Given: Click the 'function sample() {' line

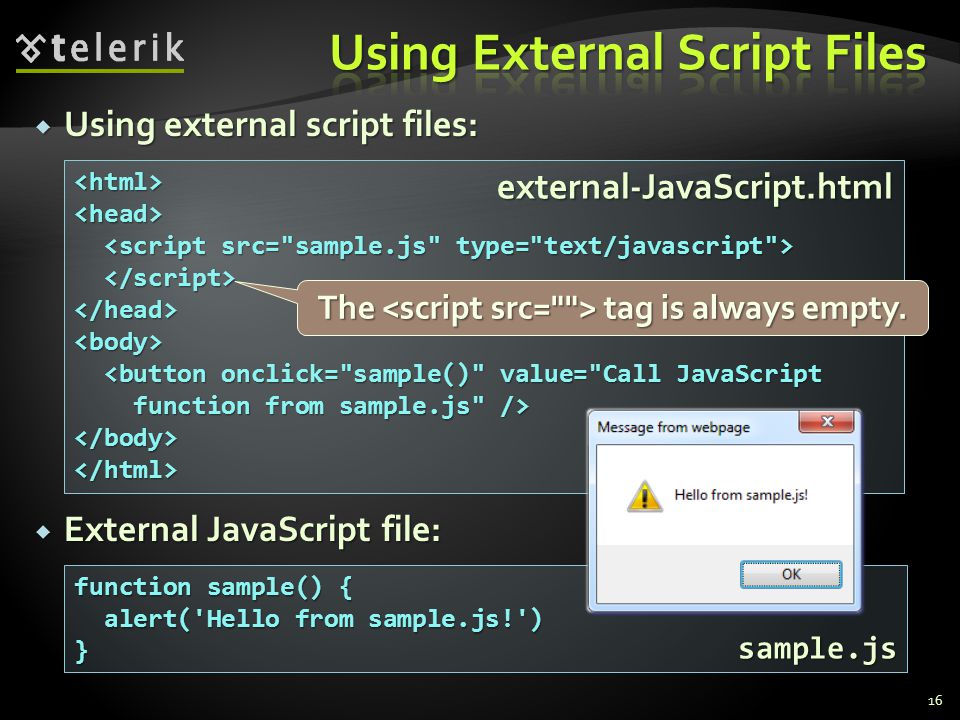Looking at the screenshot, I should pyautogui.click(x=214, y=587).
